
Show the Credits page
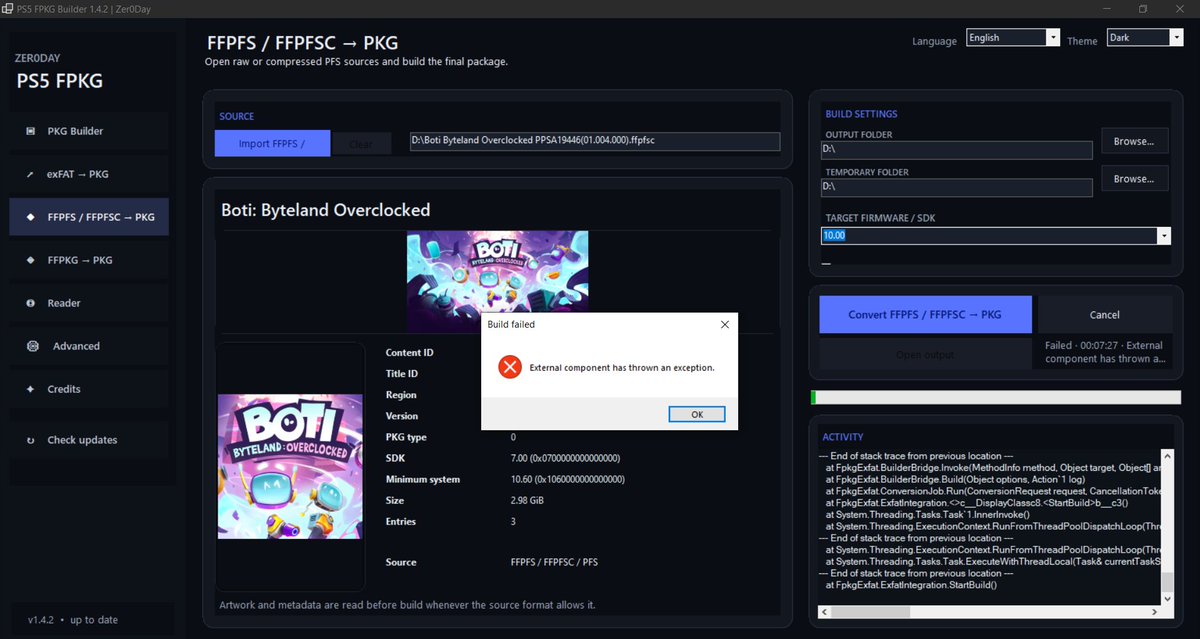tap(89, 389)
